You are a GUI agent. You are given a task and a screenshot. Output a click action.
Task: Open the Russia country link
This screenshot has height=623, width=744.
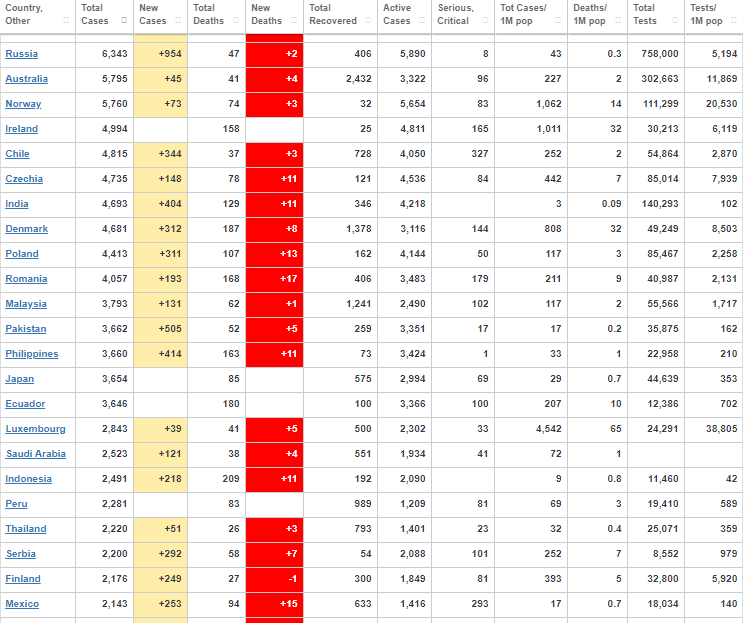tap(21, 54)
